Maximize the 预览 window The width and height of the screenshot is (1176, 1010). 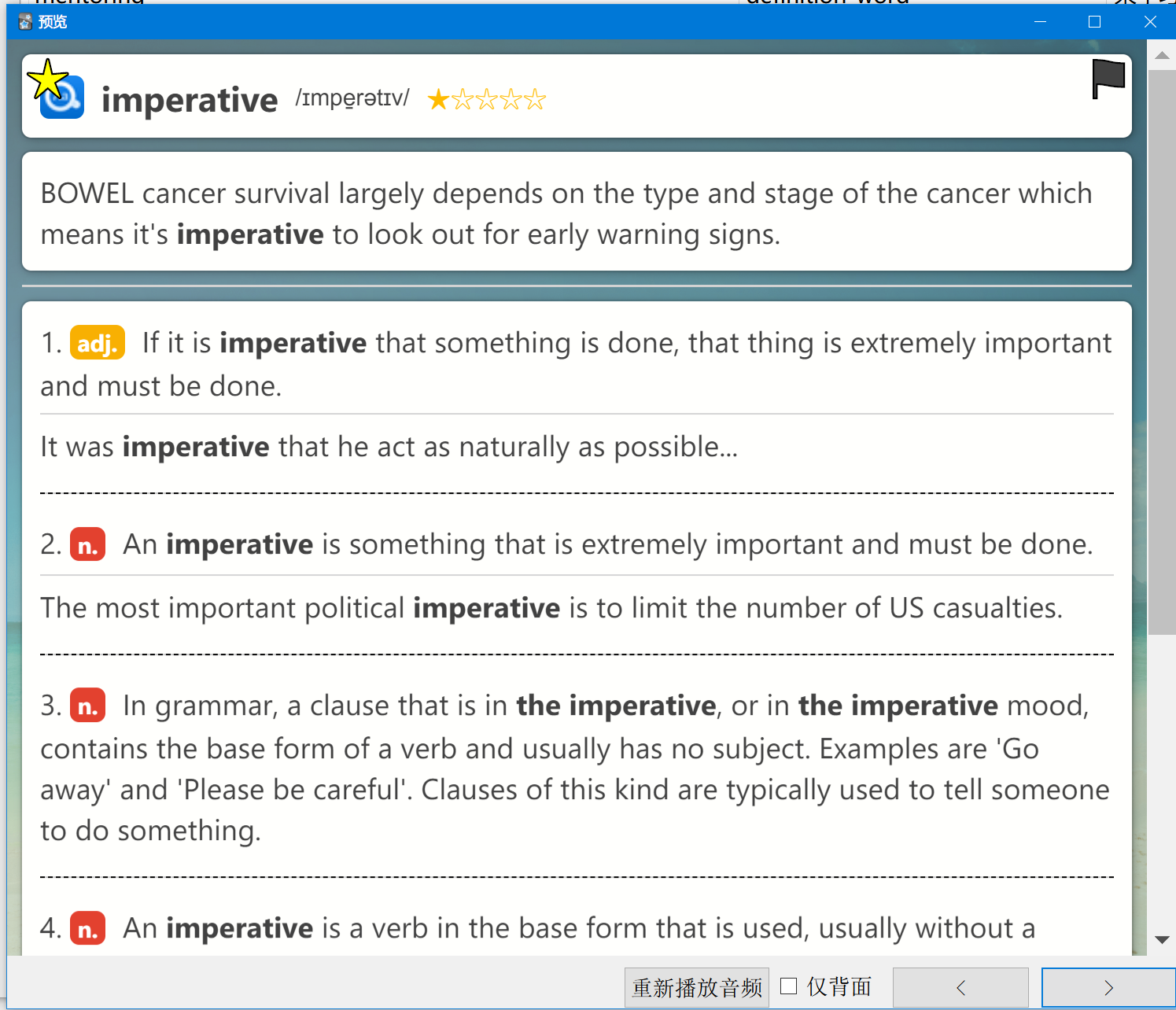tap(1094, 22)
